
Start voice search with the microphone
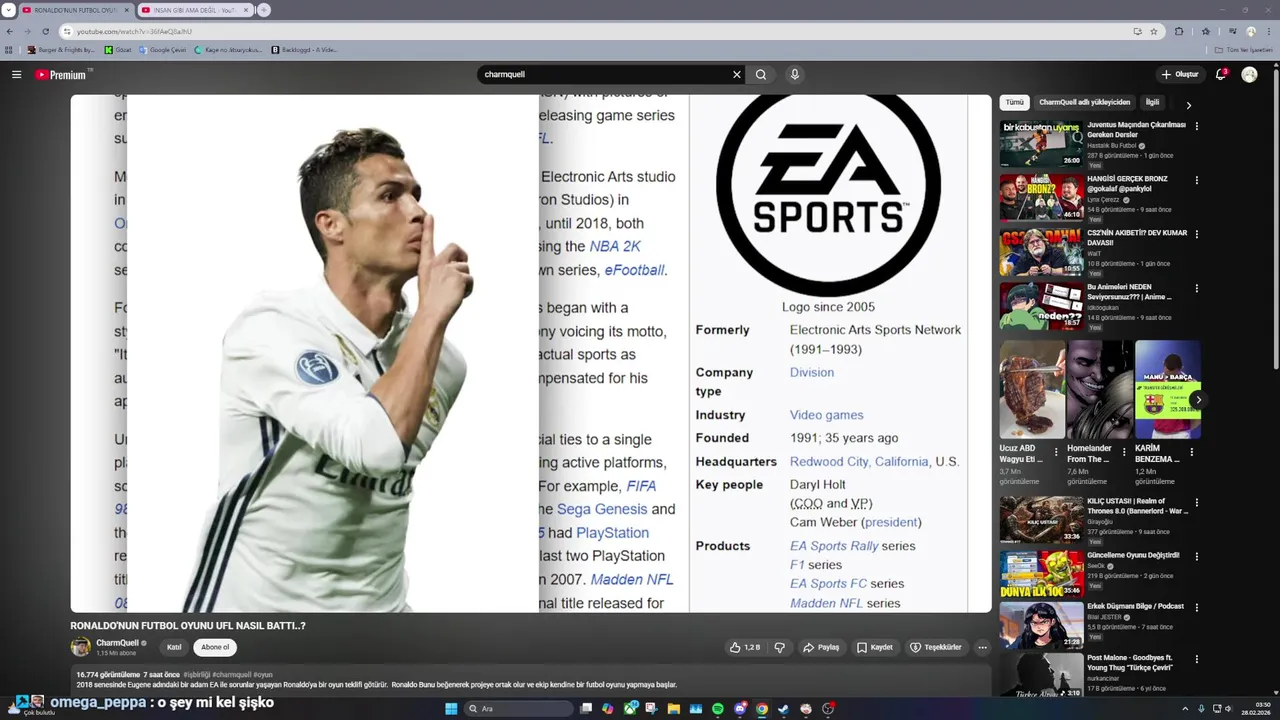click(795, 74)
